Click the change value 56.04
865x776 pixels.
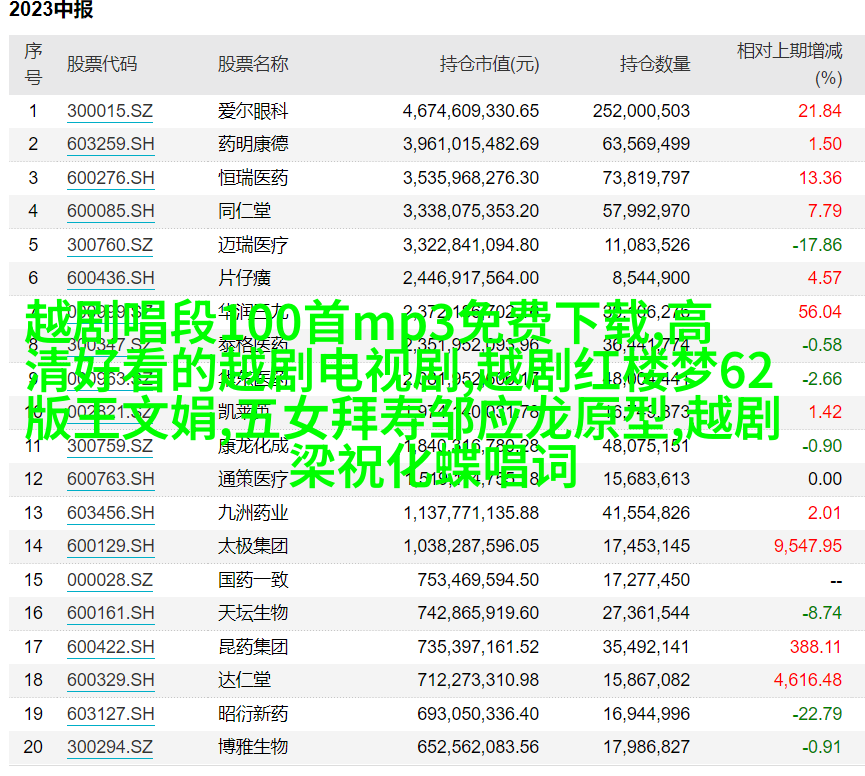tap(820, 312)
